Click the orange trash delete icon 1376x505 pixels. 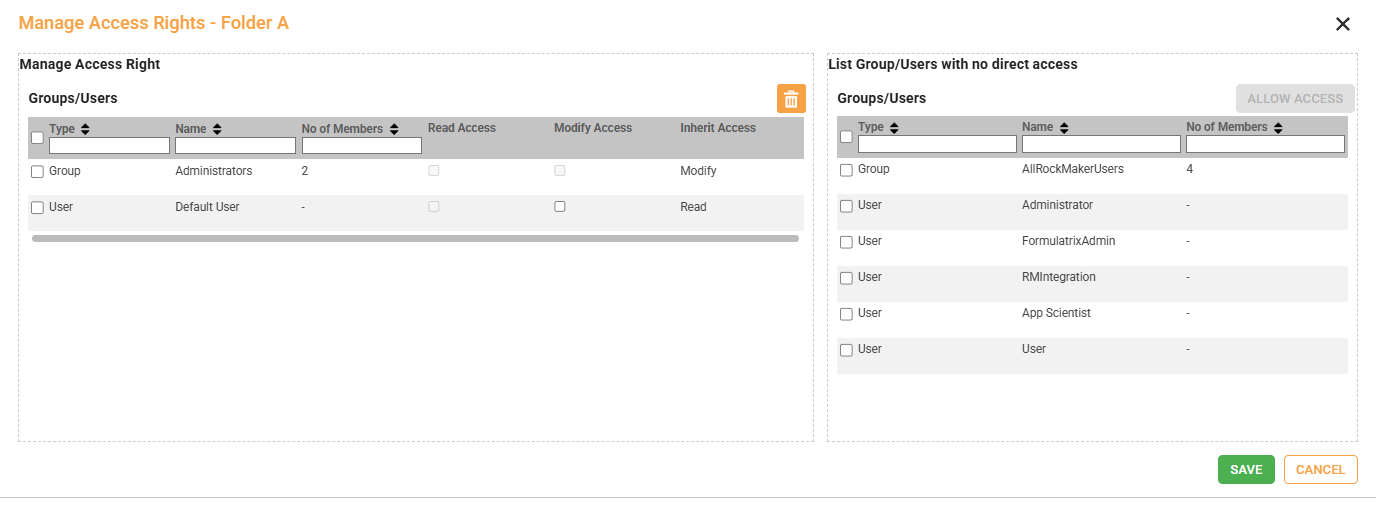click(x=791, y=98)
